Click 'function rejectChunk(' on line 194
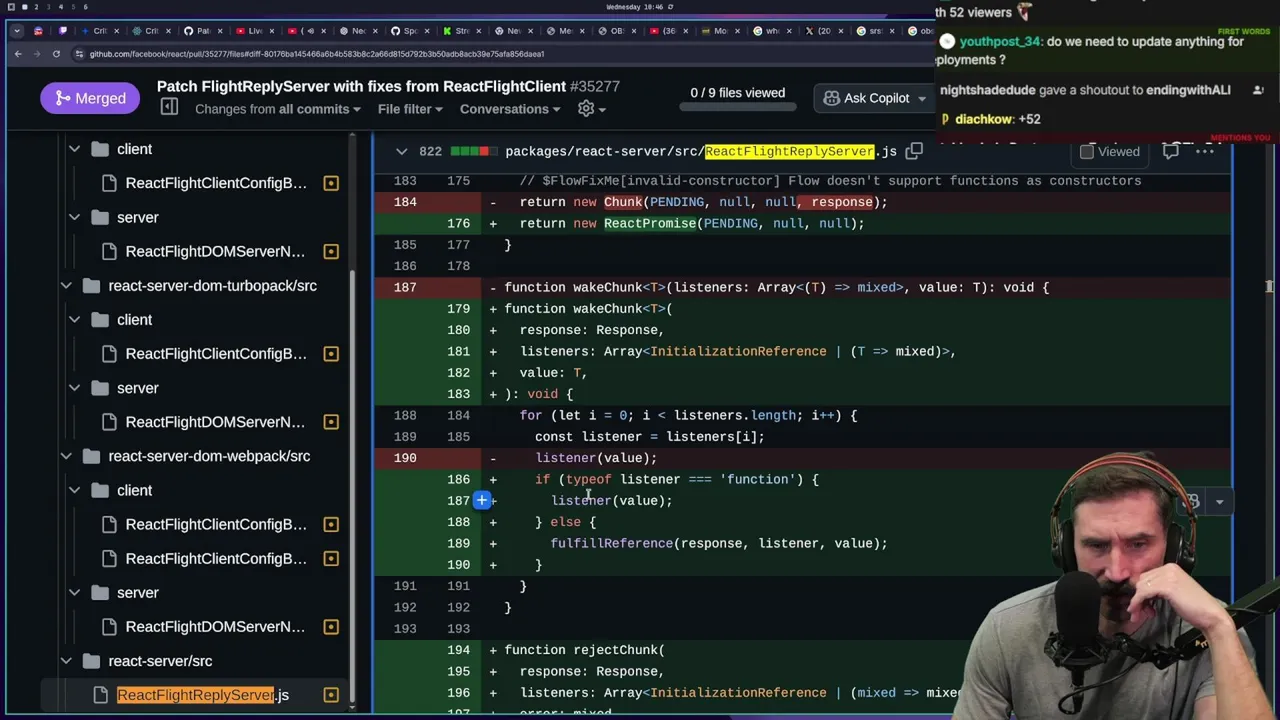Image resolution: width=1280 pixels, height=720 pixels. (x=584, y=650)
